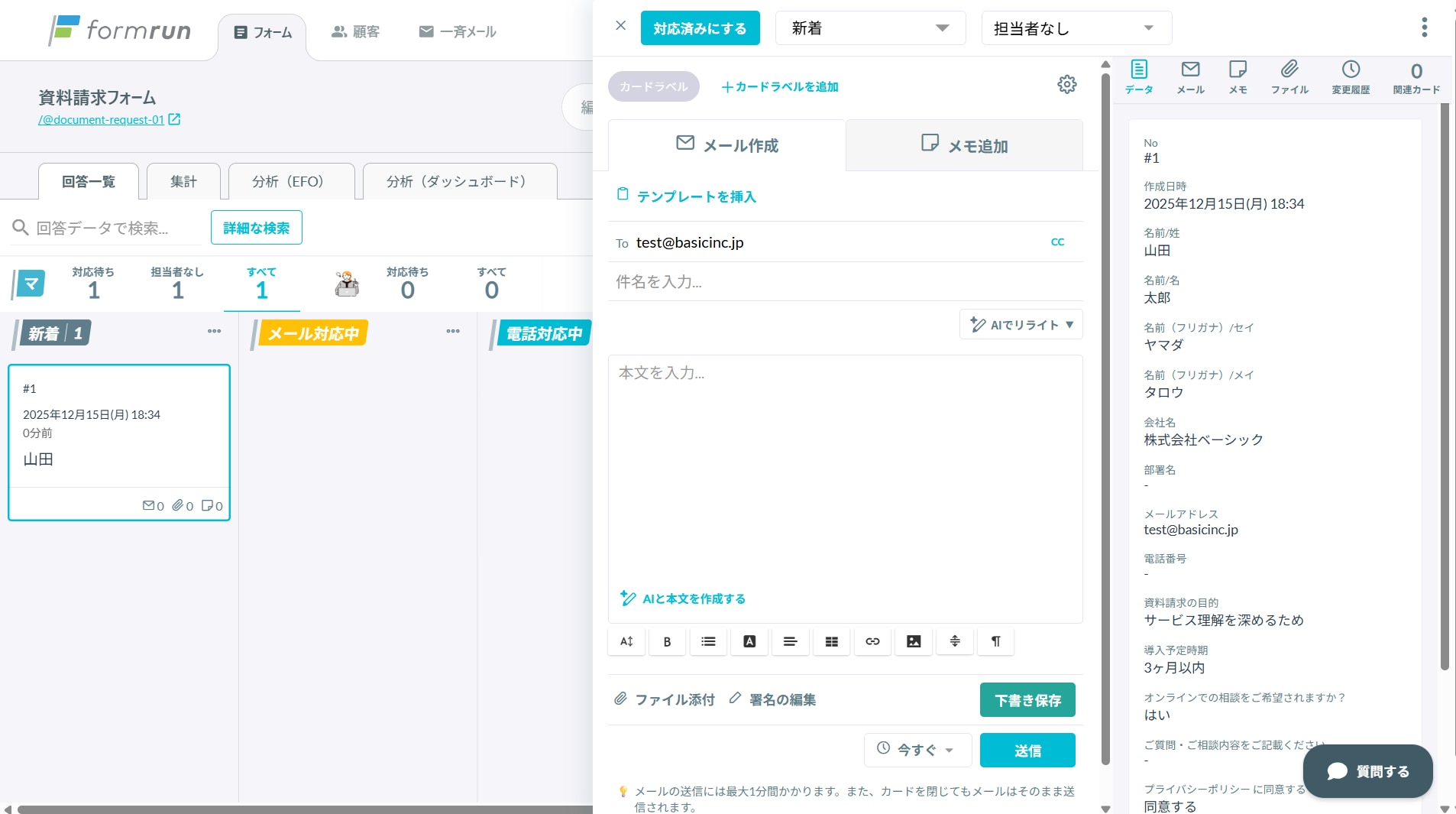Open the 関連カード related cards panel
Image resolution: width=1456 pixels, height=814 pixels.
1415,76
